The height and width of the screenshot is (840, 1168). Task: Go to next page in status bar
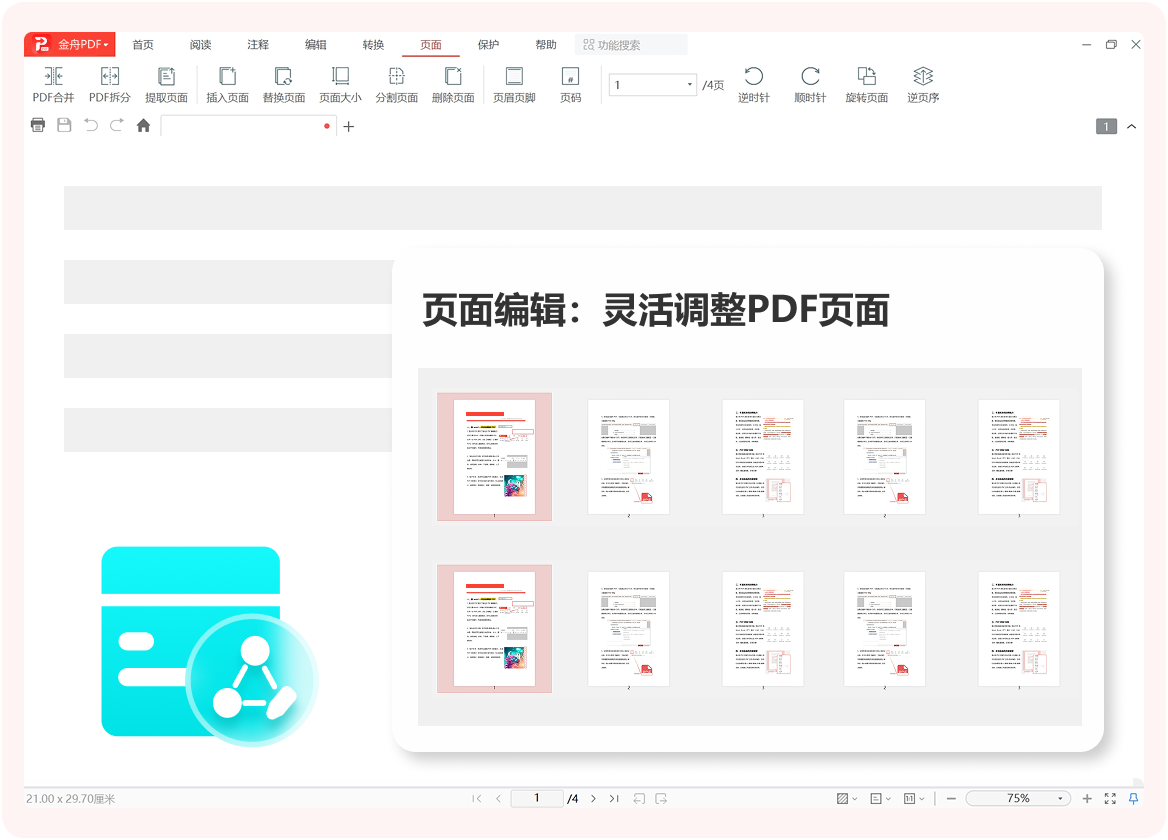coord(593,798)
